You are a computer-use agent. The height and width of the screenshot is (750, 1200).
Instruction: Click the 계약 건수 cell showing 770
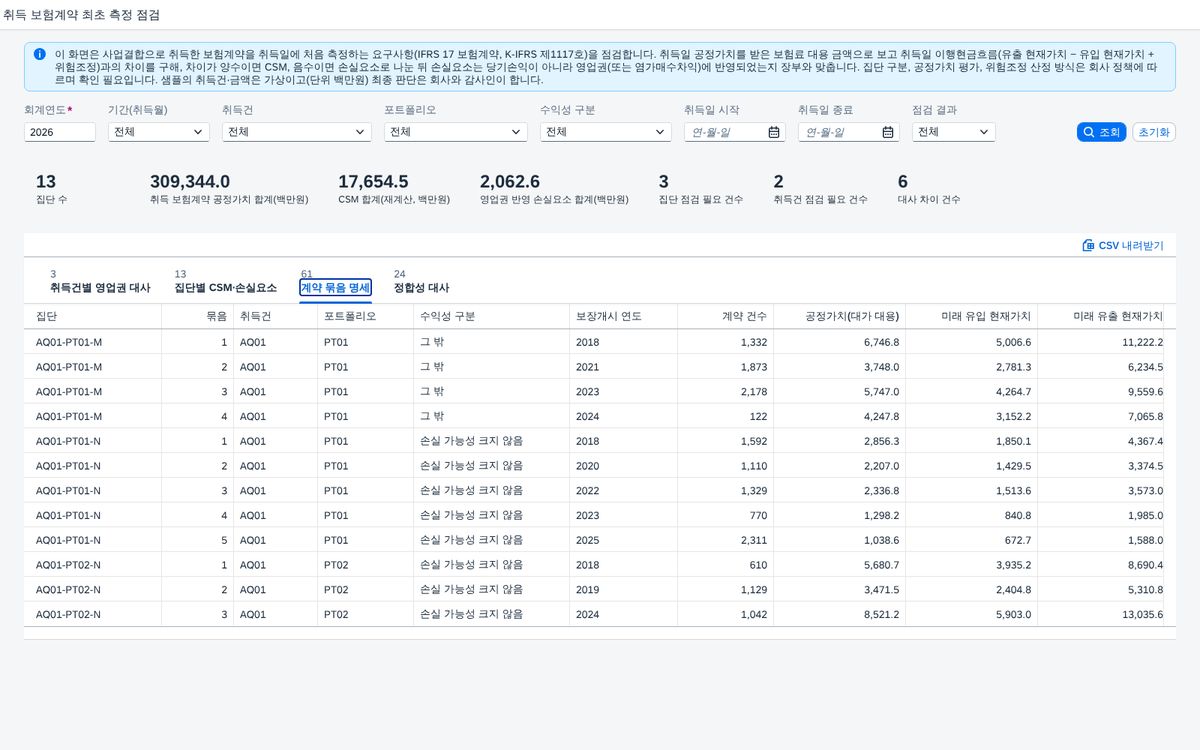726,516
